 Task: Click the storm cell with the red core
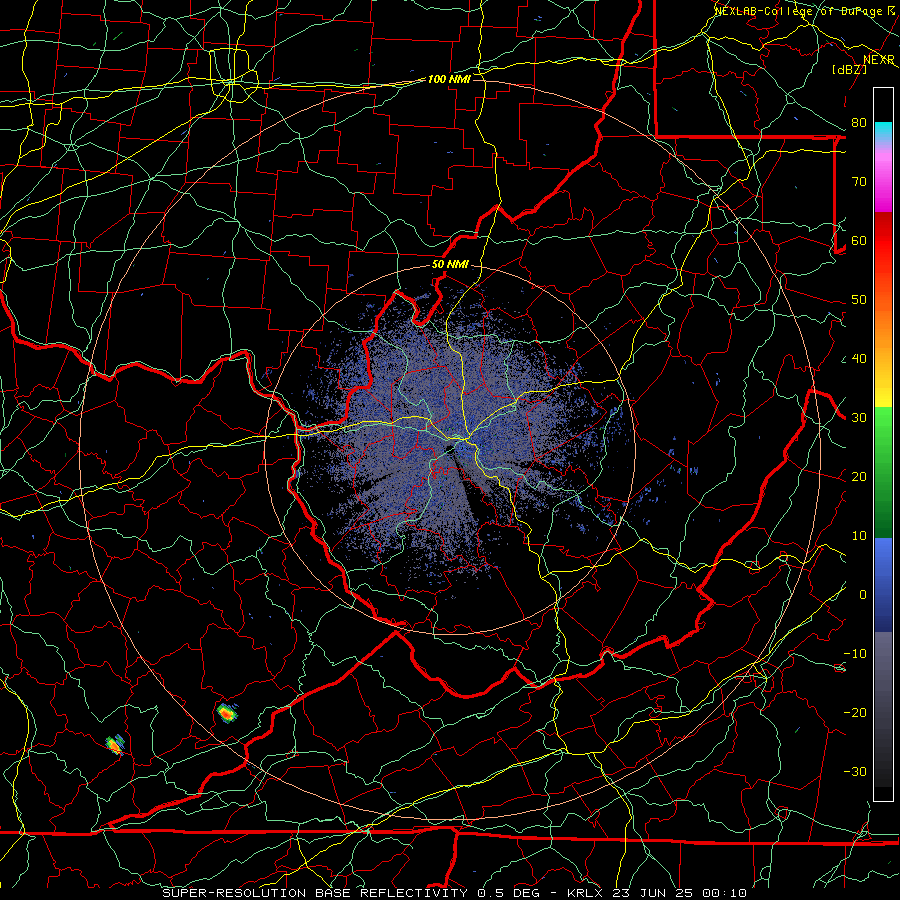tap(227, 713)
